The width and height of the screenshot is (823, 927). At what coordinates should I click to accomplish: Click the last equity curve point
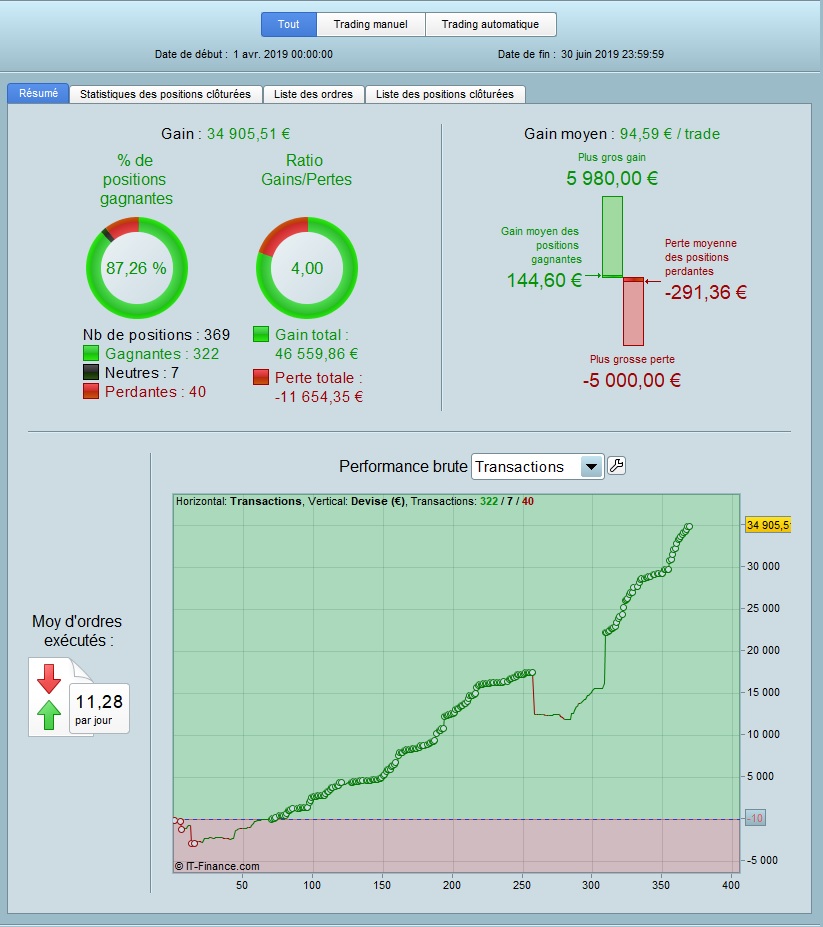coord(689,526)
